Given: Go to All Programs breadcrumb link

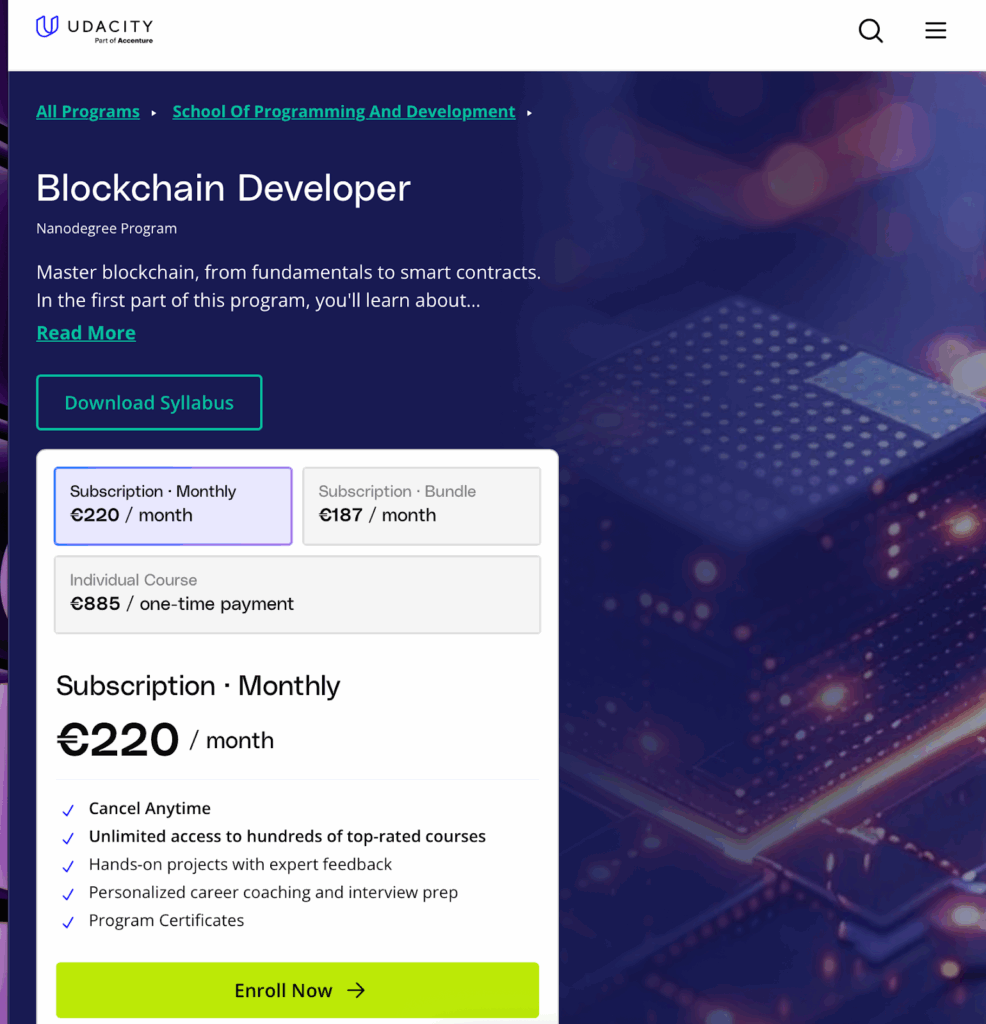Looking at the screenshot, I should pos(88,112).
